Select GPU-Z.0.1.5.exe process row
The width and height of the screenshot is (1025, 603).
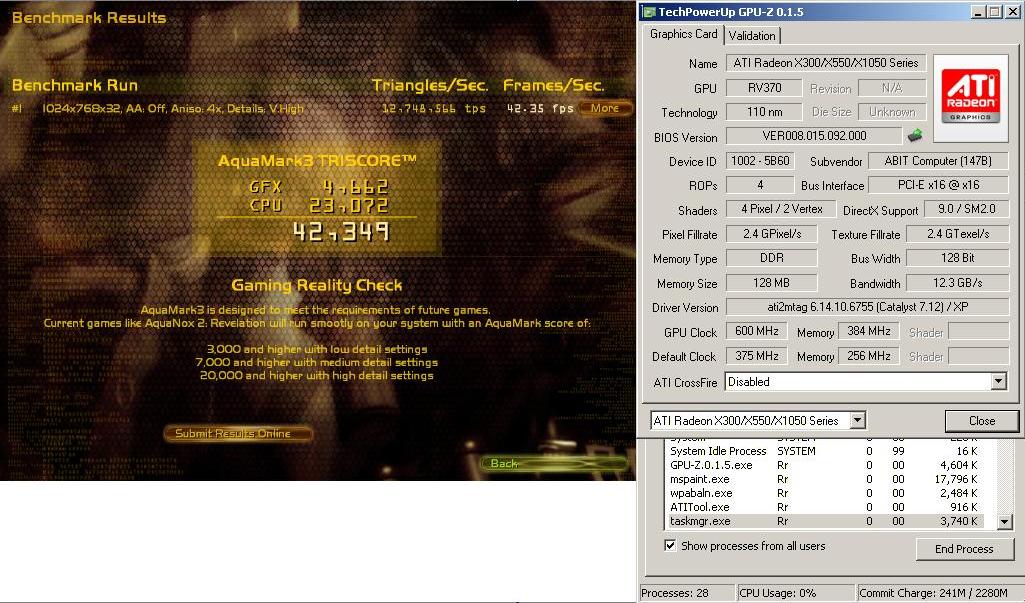tap(826, 465)
